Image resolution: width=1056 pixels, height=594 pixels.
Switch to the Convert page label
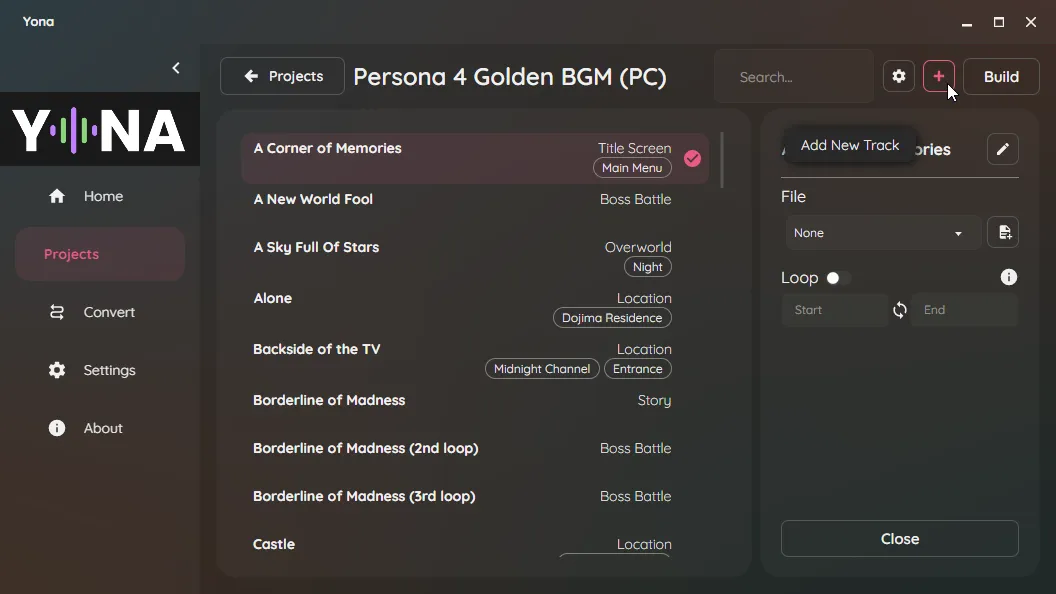coord(109,312)
